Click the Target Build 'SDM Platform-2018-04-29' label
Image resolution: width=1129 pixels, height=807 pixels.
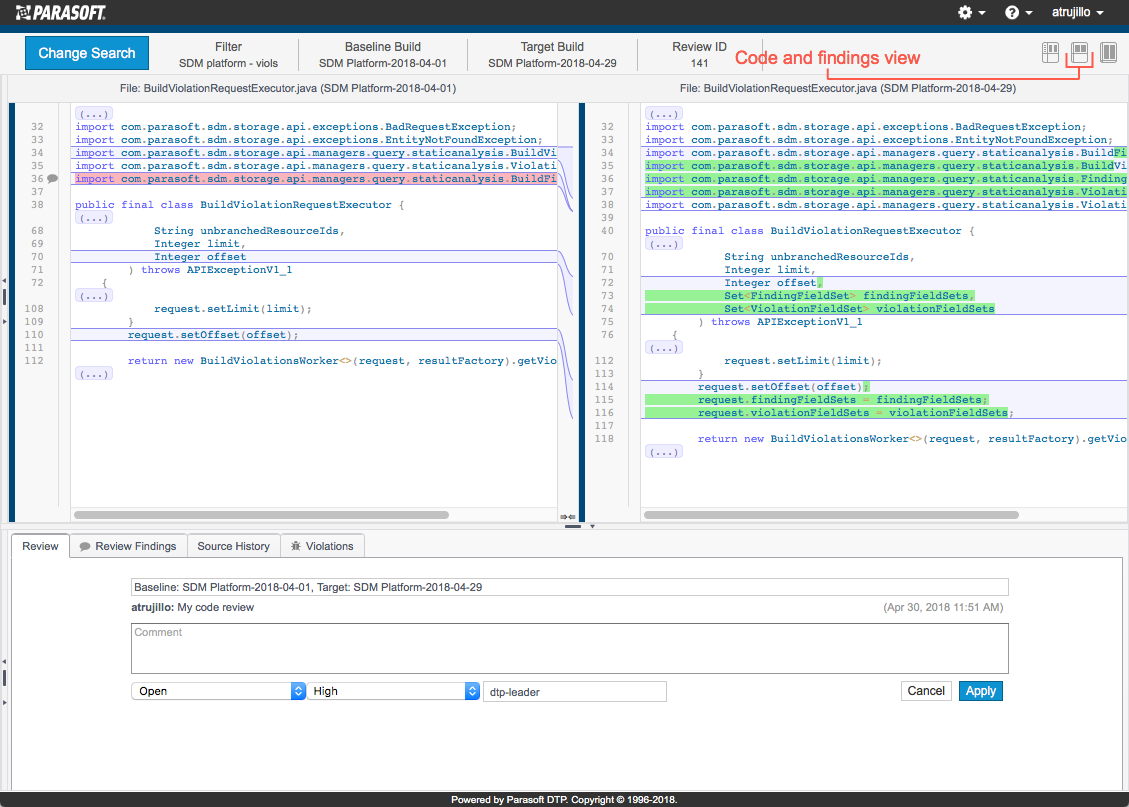[552, 63]
